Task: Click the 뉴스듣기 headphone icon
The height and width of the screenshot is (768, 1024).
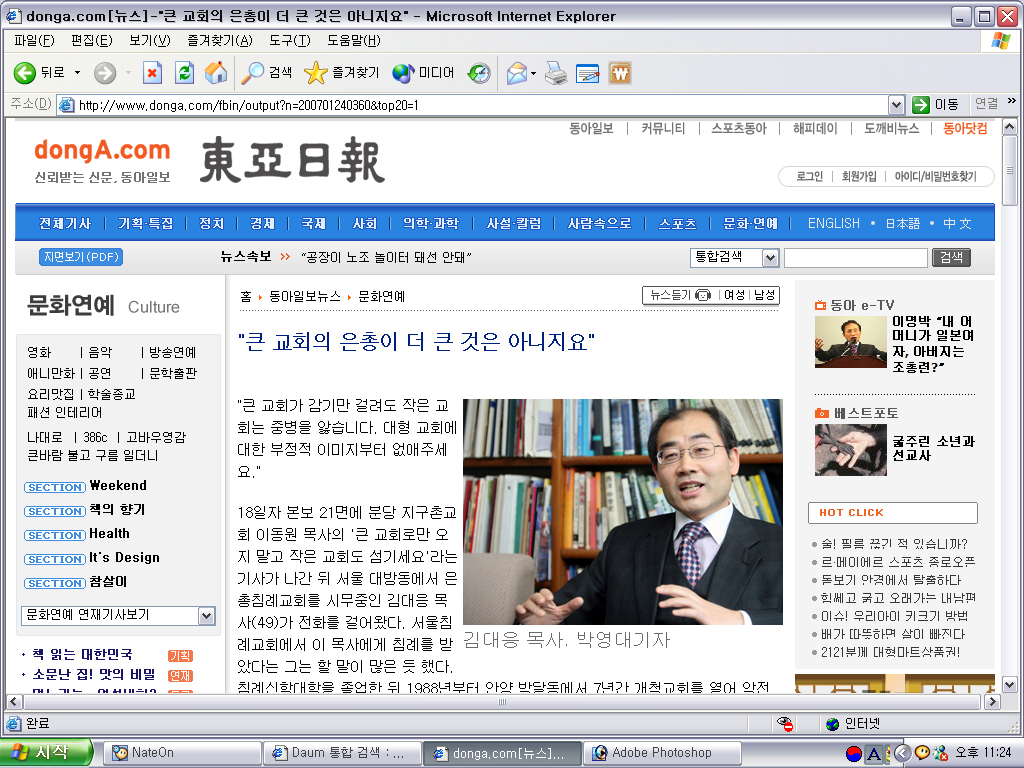Action: [703, 295]
